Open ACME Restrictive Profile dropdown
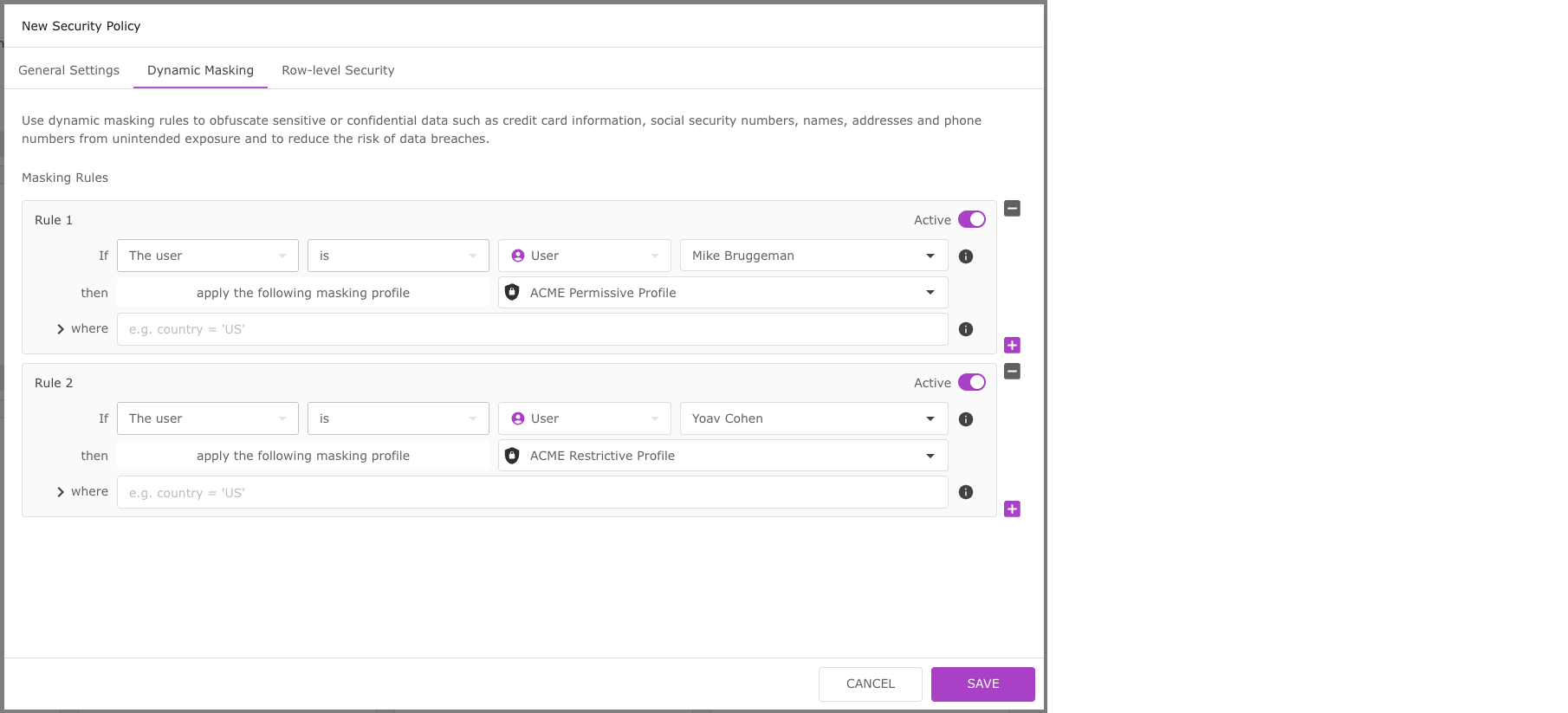The width and height of the screenshot is (1568, 713). coord(723,456)
